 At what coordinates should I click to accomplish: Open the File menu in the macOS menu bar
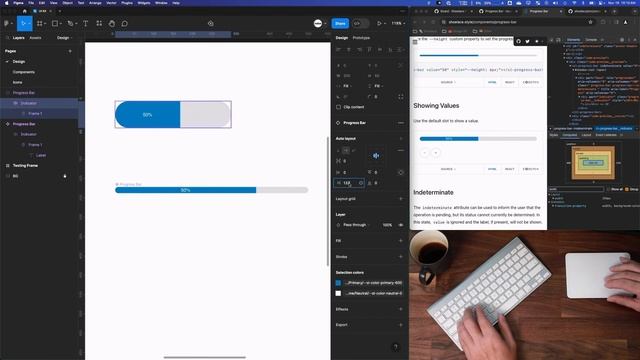[x=31, y=3]
